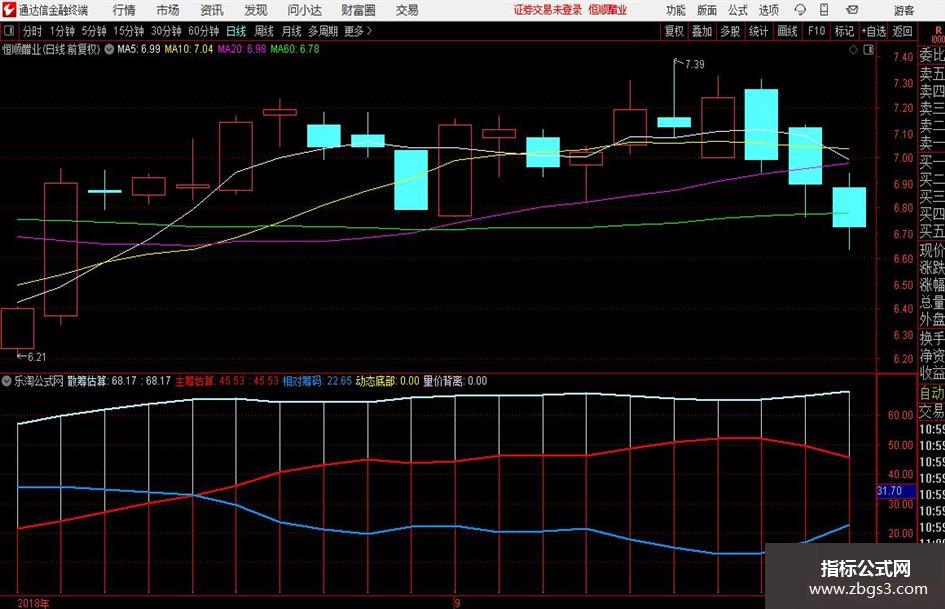Screen dimensions: 945x609
Task: Click the 恒顺醋业 stock name in title bar
Action: 607,10
